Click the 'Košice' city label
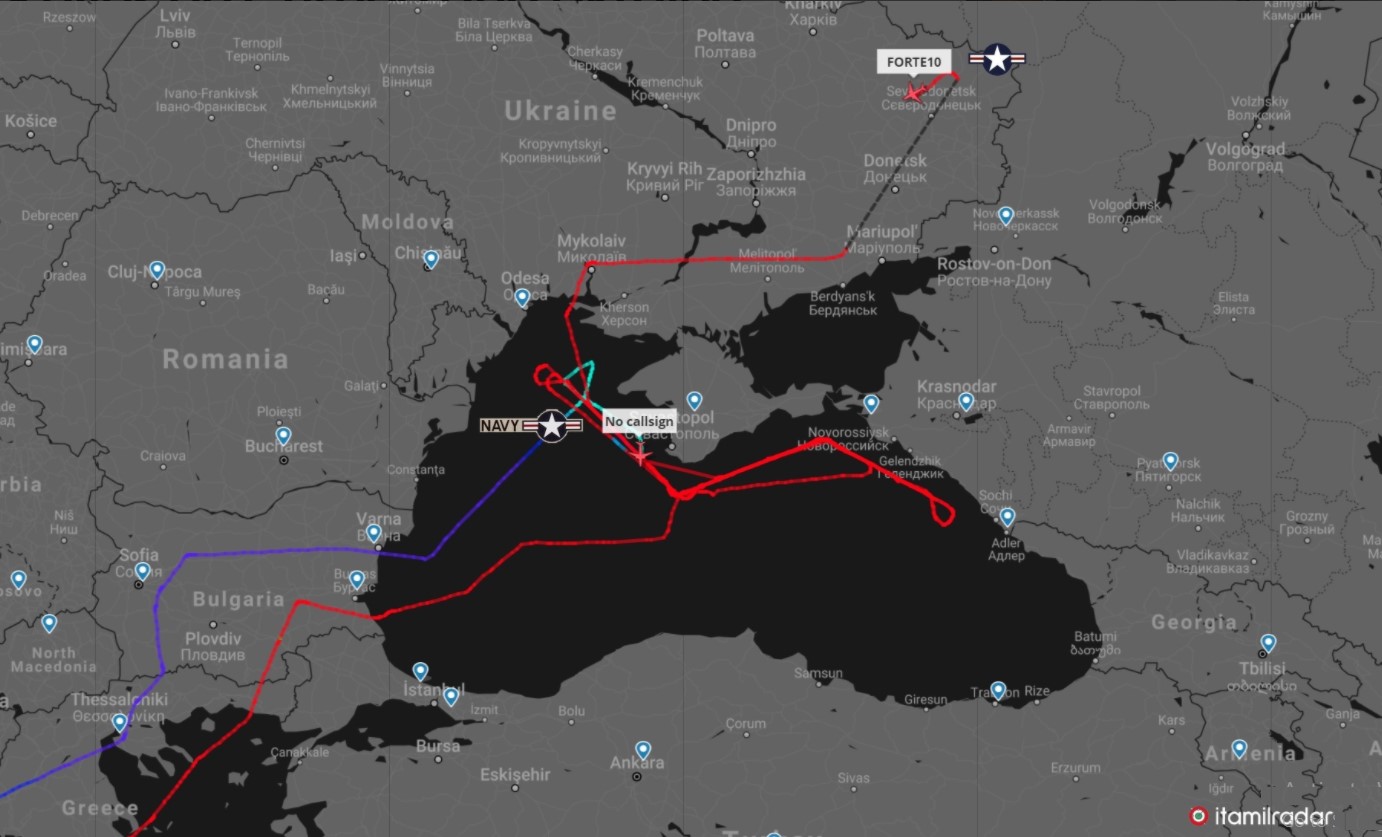 (31, 121)
